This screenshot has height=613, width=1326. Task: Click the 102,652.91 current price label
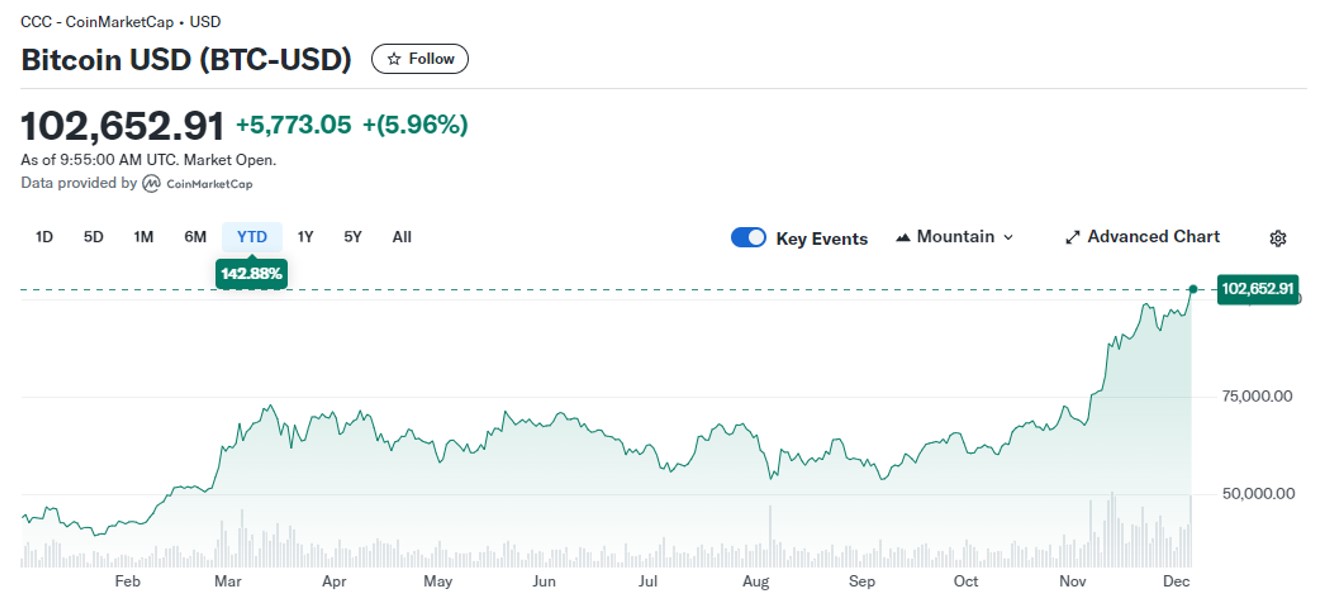[x=1258, y=289]
